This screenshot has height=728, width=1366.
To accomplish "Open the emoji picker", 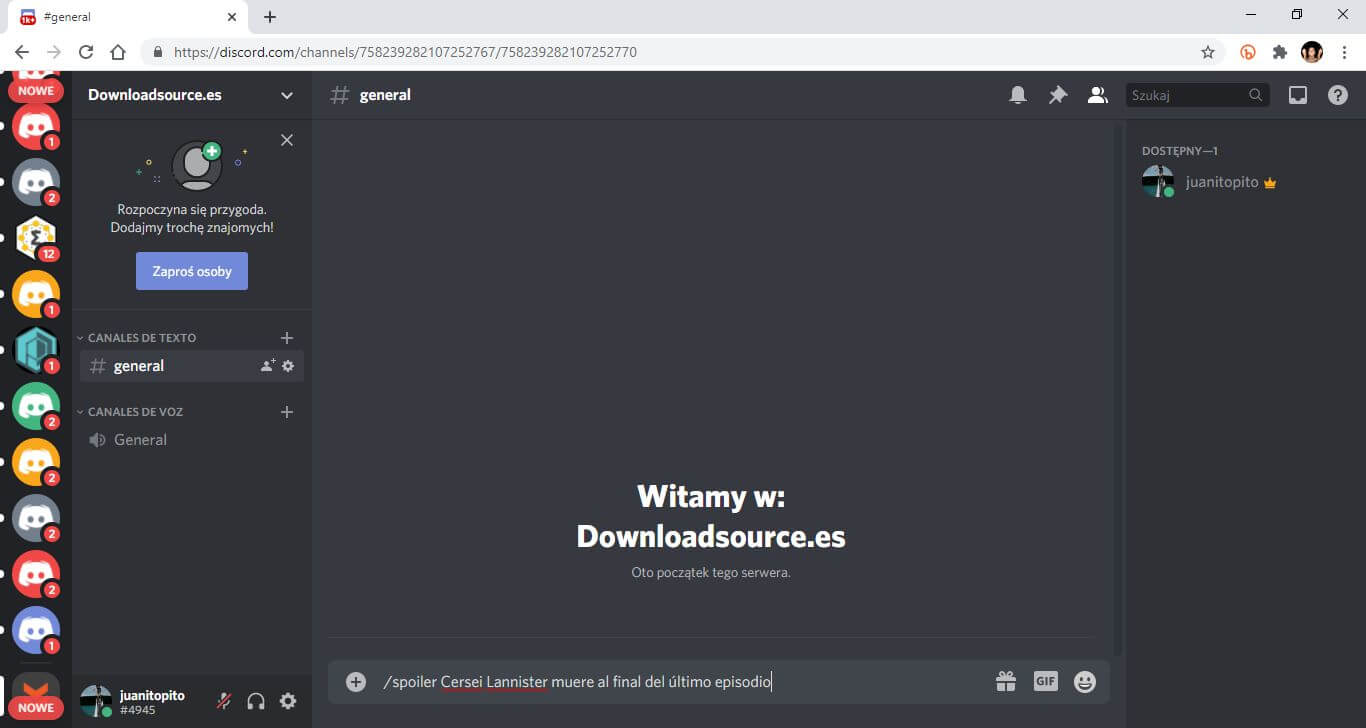I will coord(1085,682).
